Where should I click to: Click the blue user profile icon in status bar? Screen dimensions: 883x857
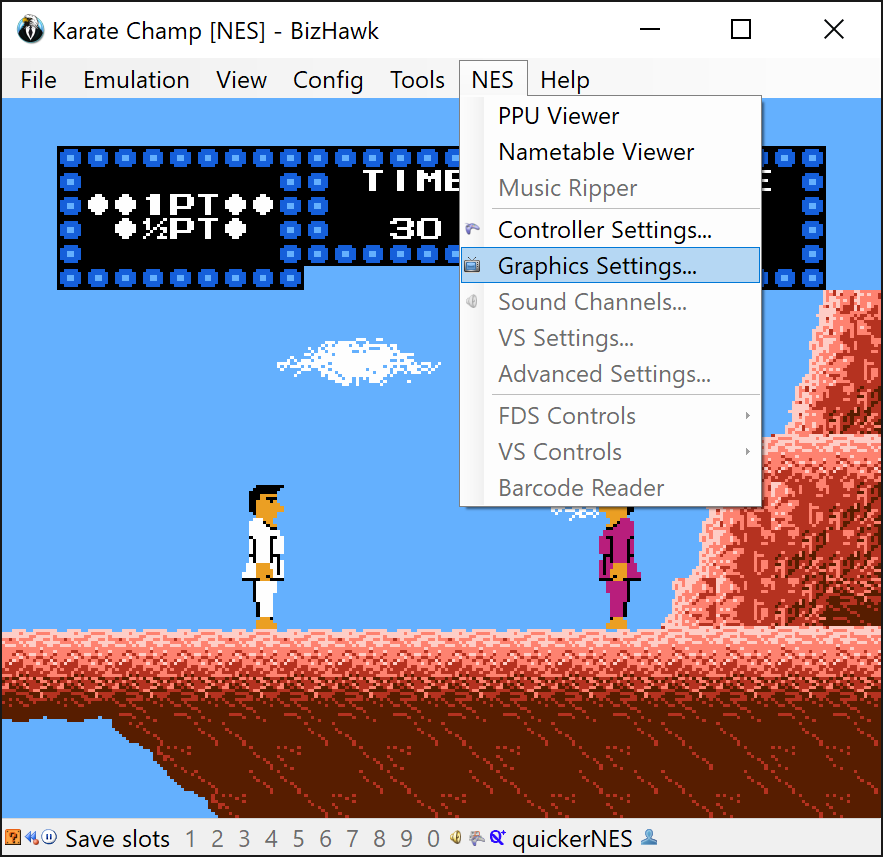(649, 837)
